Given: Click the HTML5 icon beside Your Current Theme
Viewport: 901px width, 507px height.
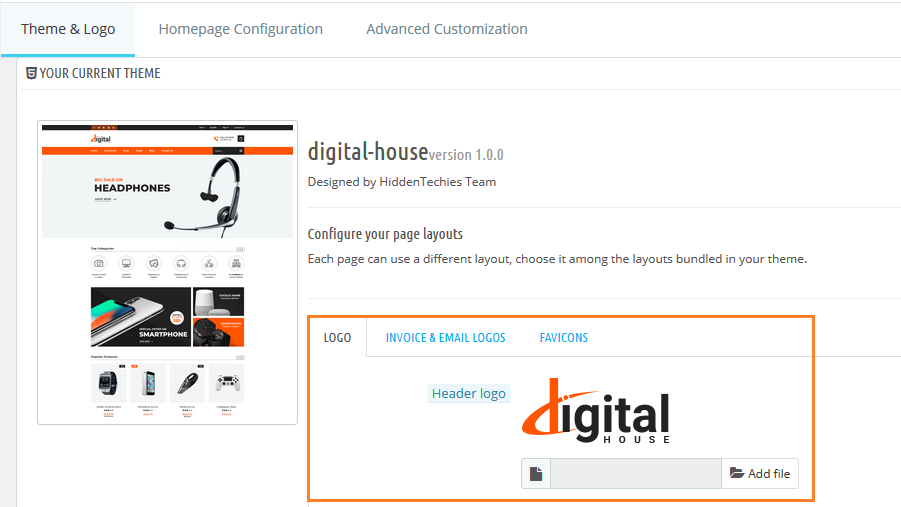Looking at the screenshot, I should (31, 73).
